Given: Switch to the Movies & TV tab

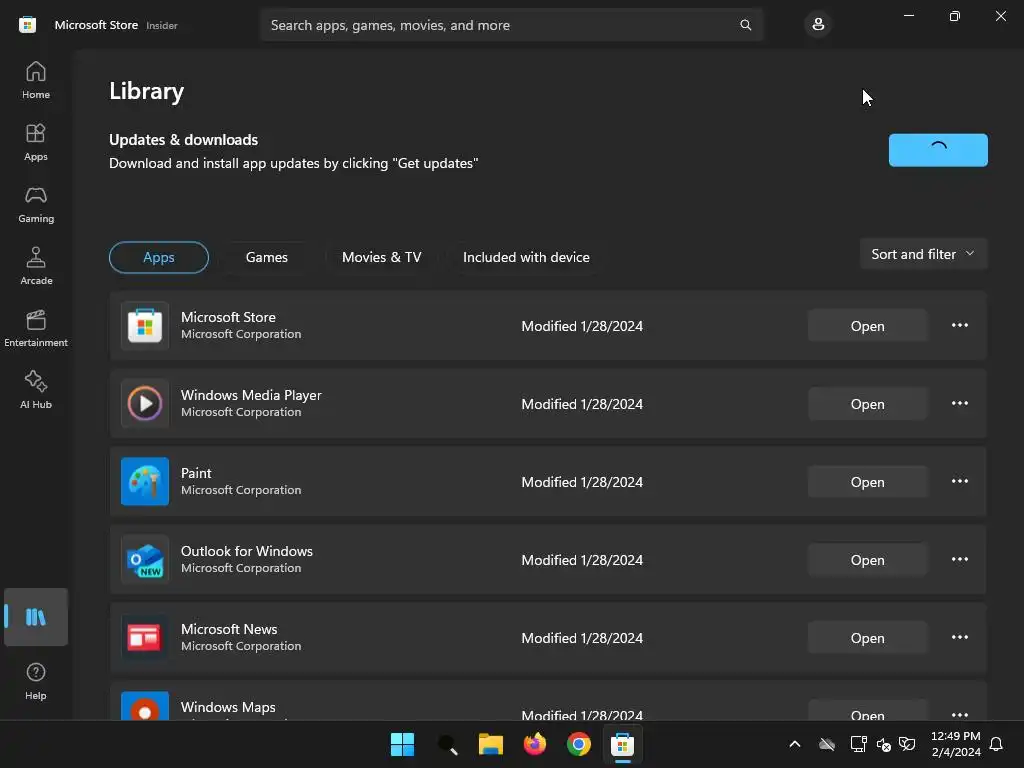Looking at the screenshot, I should [381, 257].
